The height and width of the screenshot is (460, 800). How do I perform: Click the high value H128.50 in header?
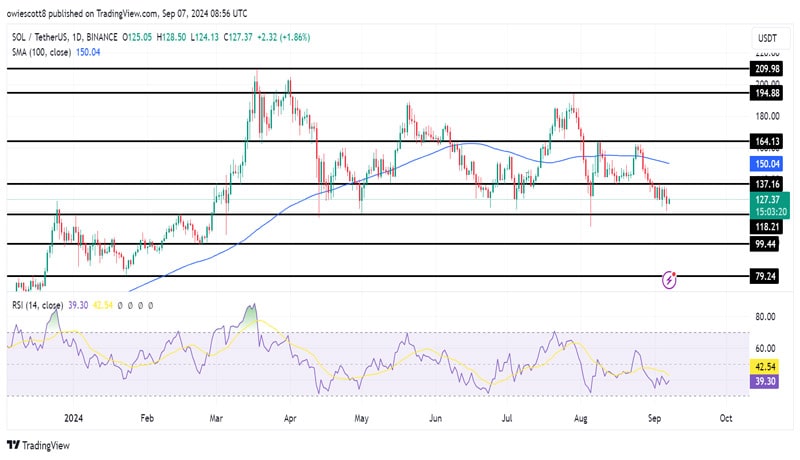click(171, 37)
